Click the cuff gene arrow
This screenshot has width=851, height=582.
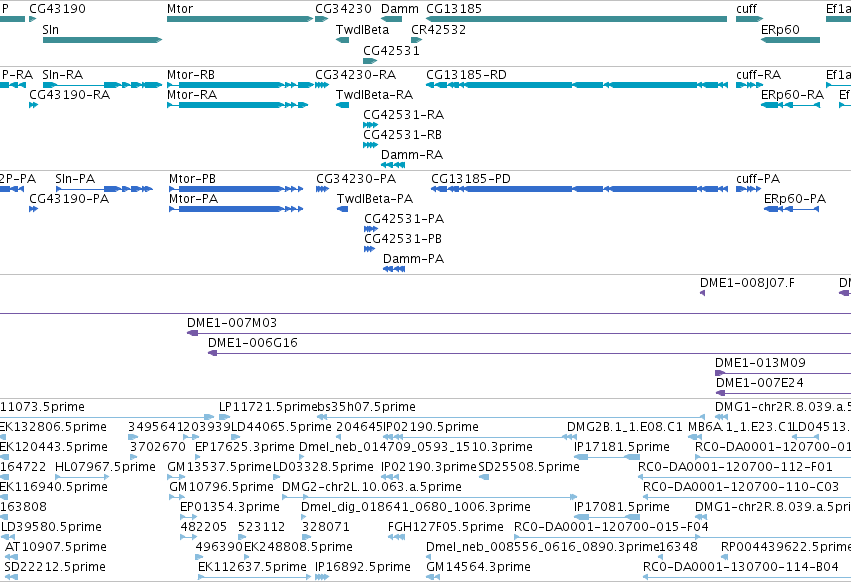(750, 19)
